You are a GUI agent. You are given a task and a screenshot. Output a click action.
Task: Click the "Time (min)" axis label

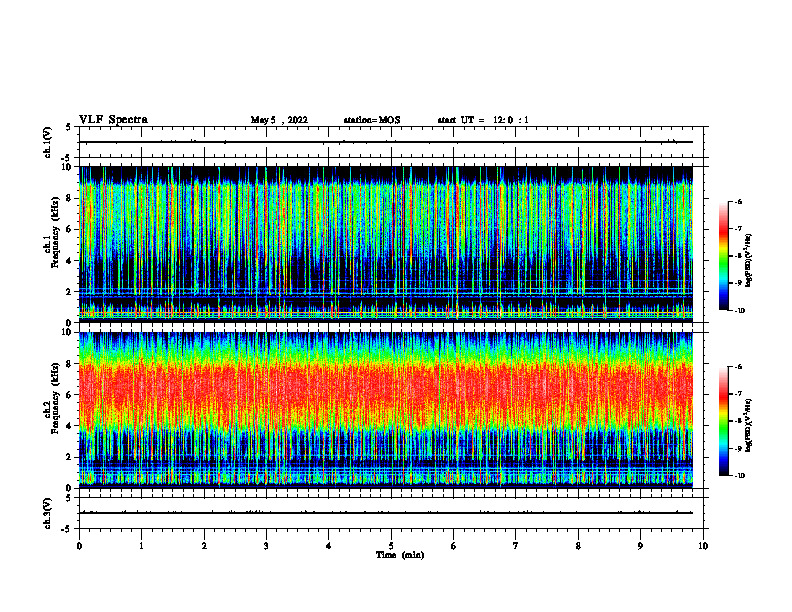[x=400, y=555]
